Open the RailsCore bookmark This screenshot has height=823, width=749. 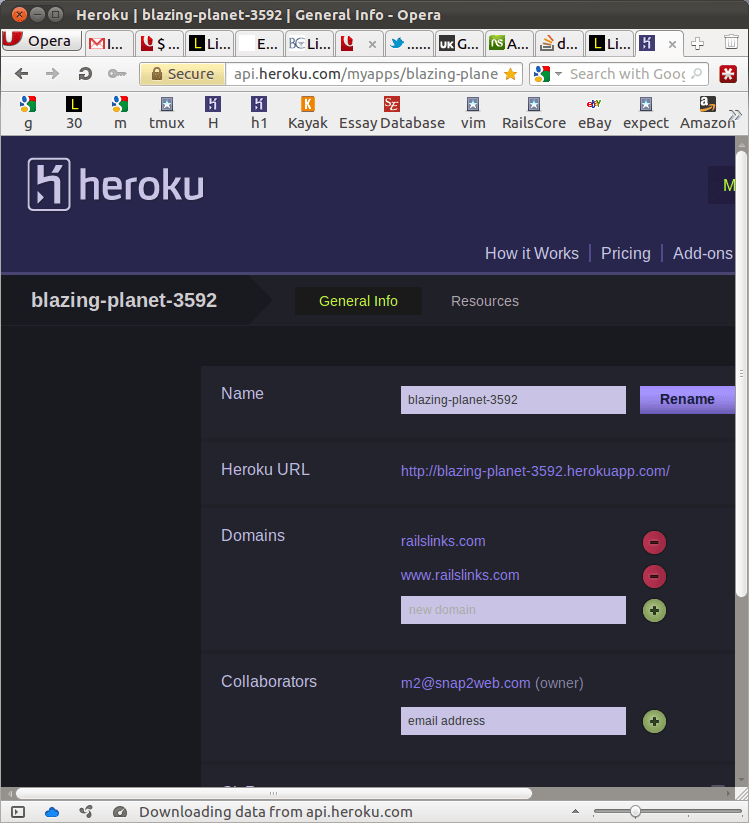pyautogui.click(x=534, y=113)
